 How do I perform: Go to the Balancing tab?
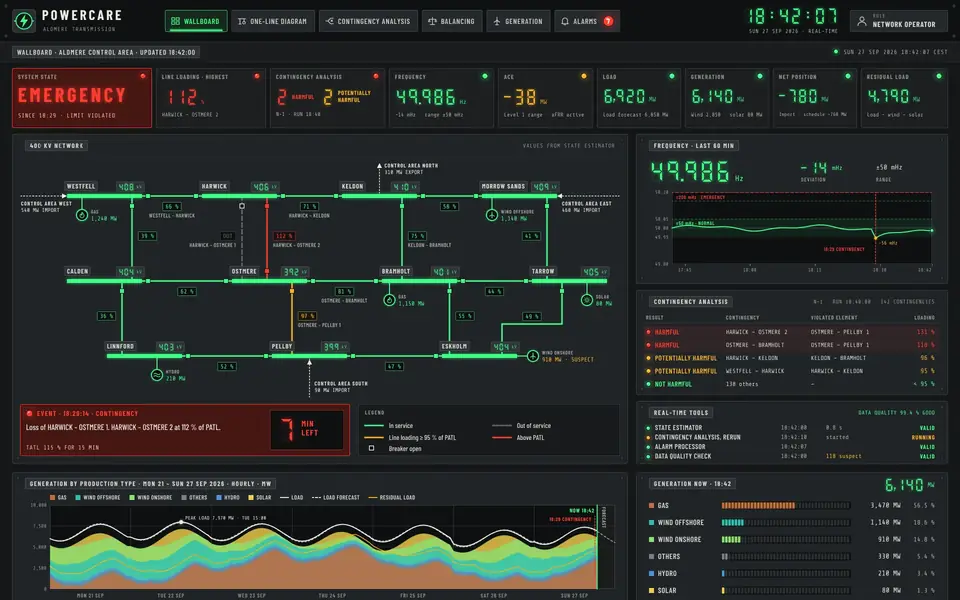[452, 21]
